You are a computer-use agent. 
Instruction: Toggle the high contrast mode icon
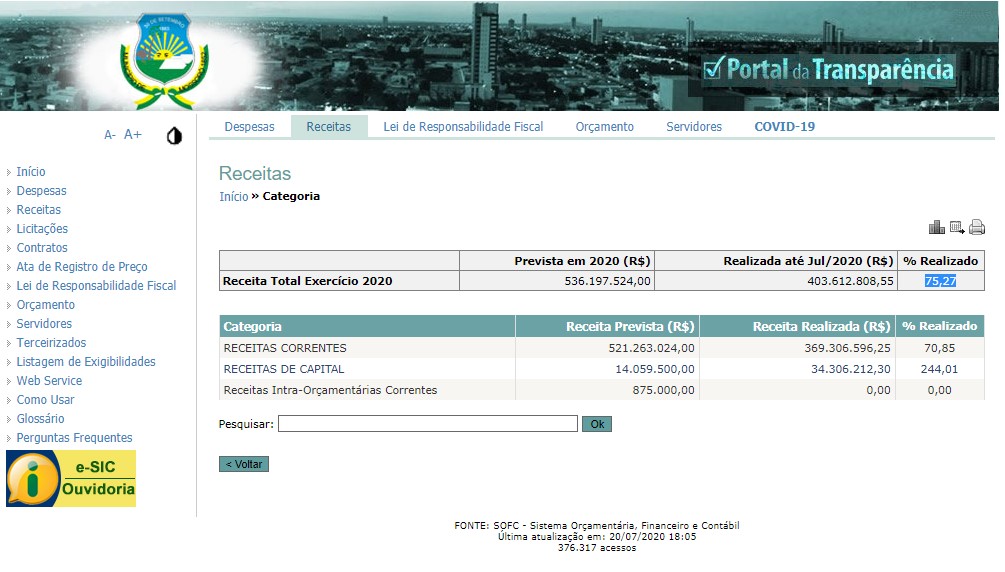pyautogui.click(x=174, y=135)
